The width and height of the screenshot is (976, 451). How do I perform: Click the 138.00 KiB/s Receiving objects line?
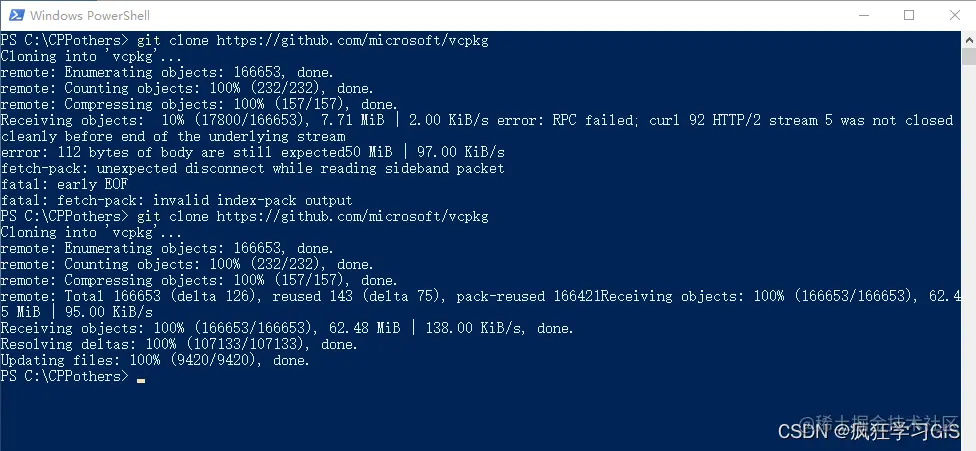click(x=287, y=328)
